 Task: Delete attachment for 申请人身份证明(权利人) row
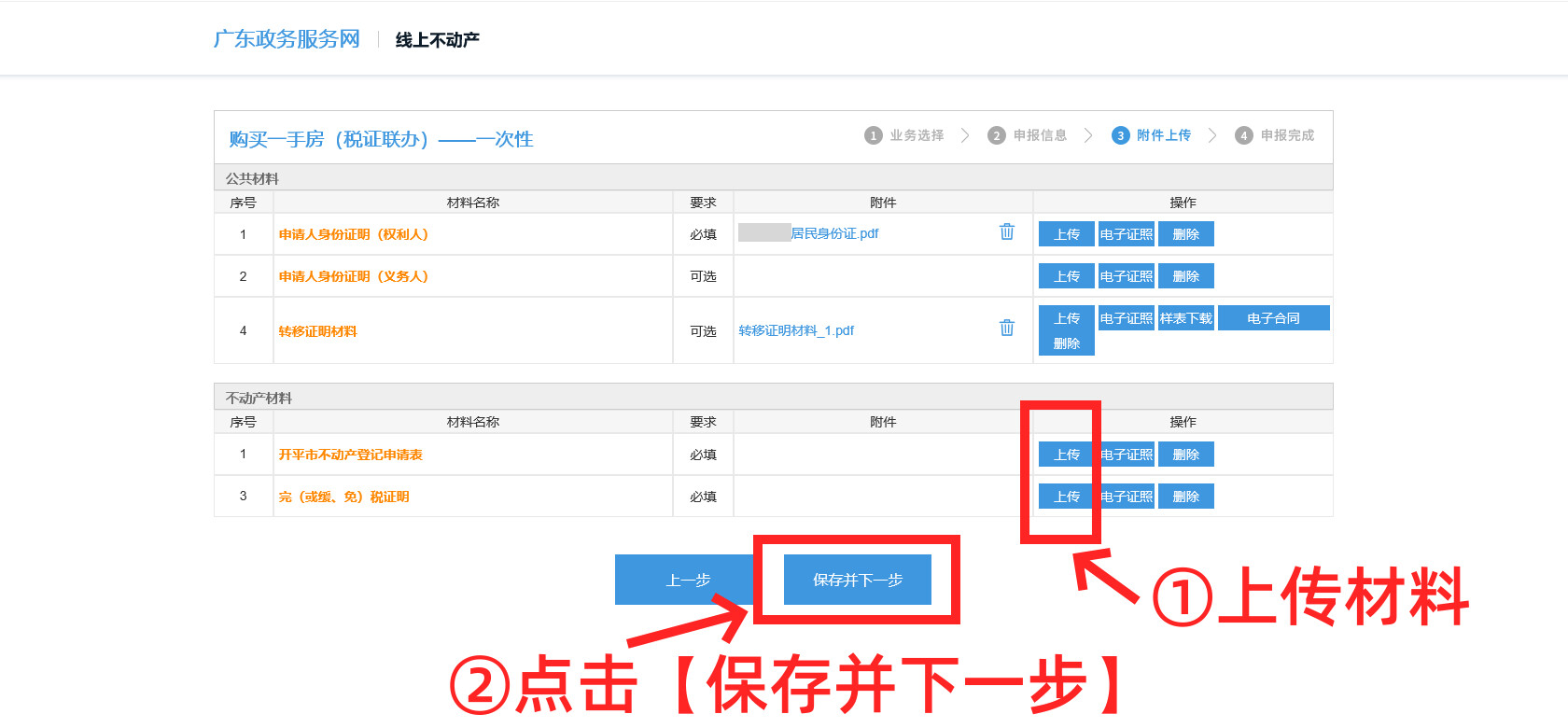click(x=1185, y=234)
